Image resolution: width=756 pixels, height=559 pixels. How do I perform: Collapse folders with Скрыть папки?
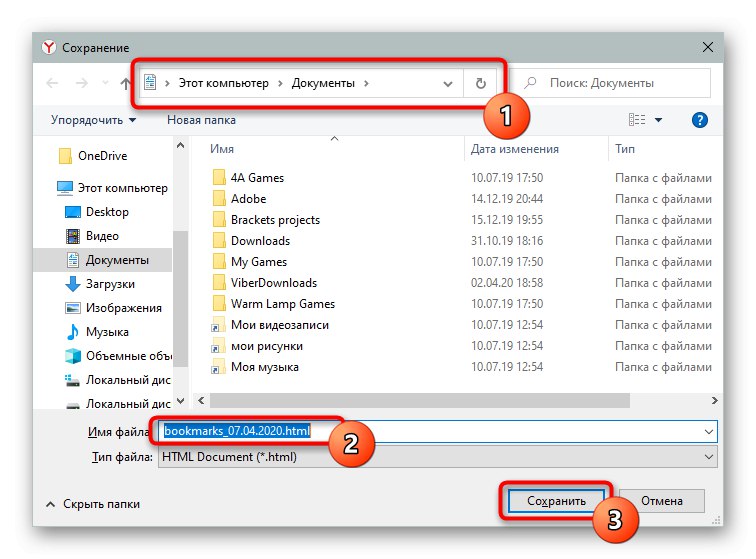click(x=93, y=504)
